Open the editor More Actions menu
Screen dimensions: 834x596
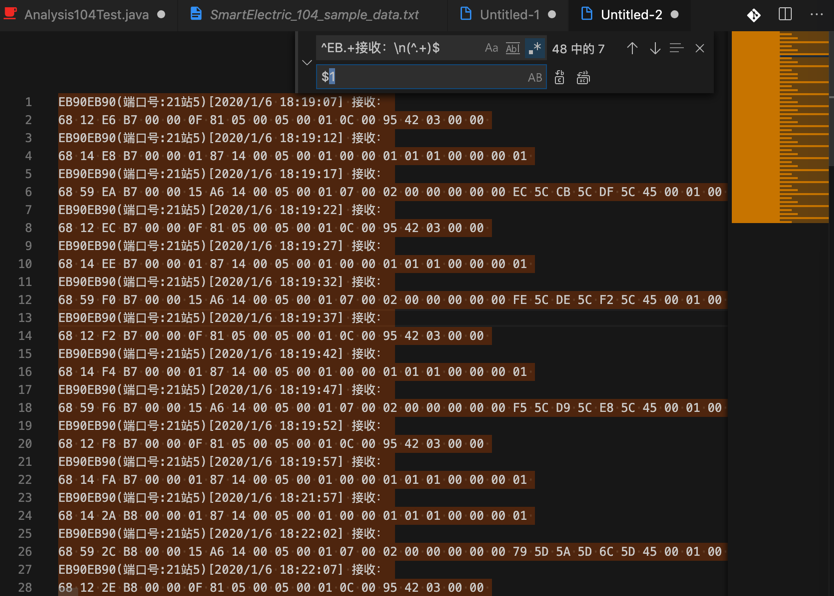click(816, 14)
